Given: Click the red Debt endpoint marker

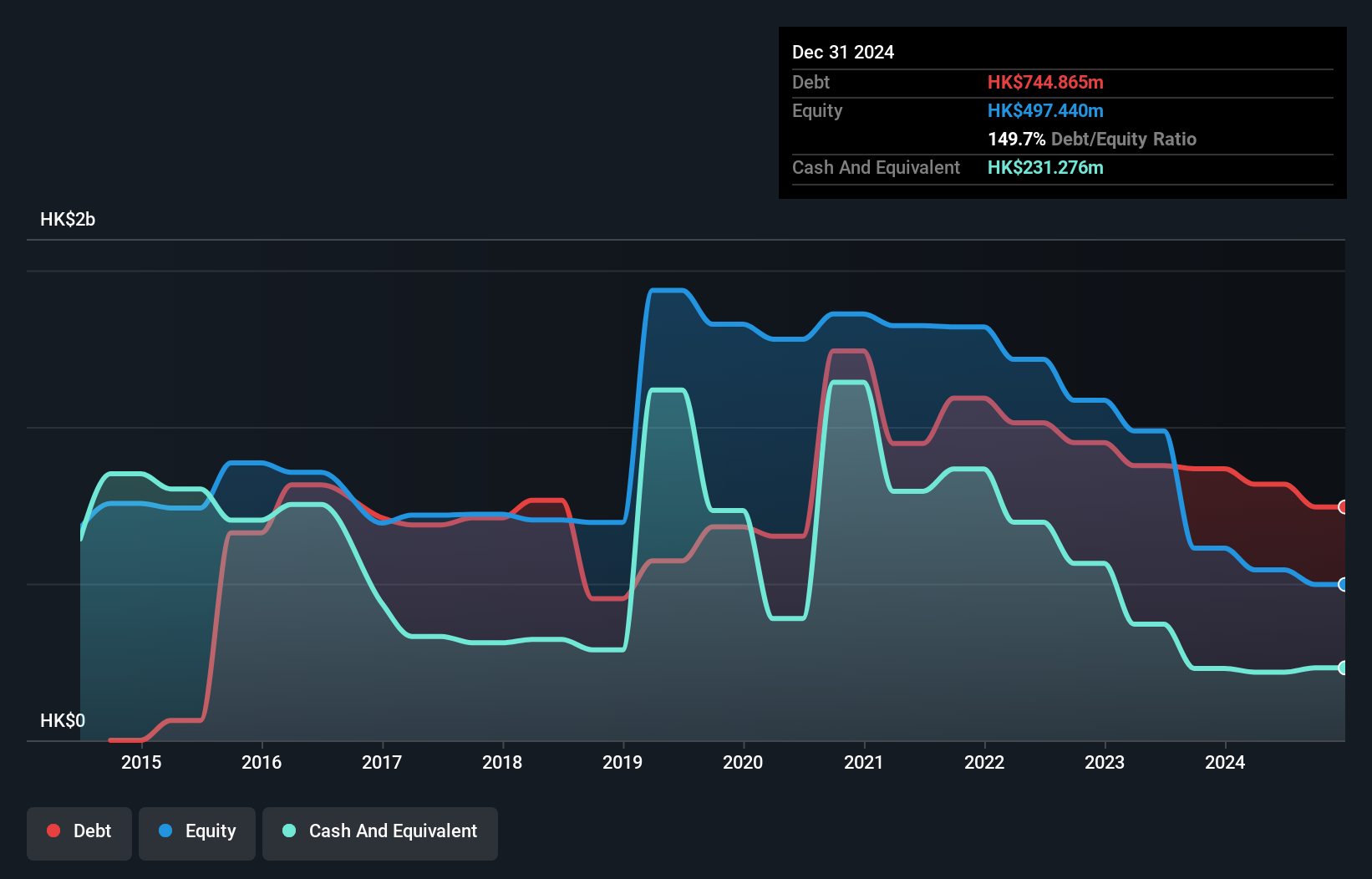Looking at the screenshot, I should click(x=1343, y=507).
